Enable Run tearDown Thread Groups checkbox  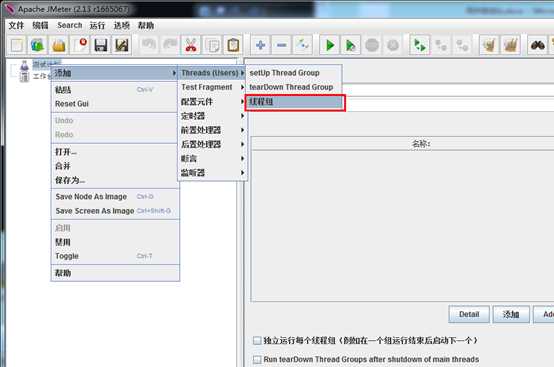tap(257, 360)
